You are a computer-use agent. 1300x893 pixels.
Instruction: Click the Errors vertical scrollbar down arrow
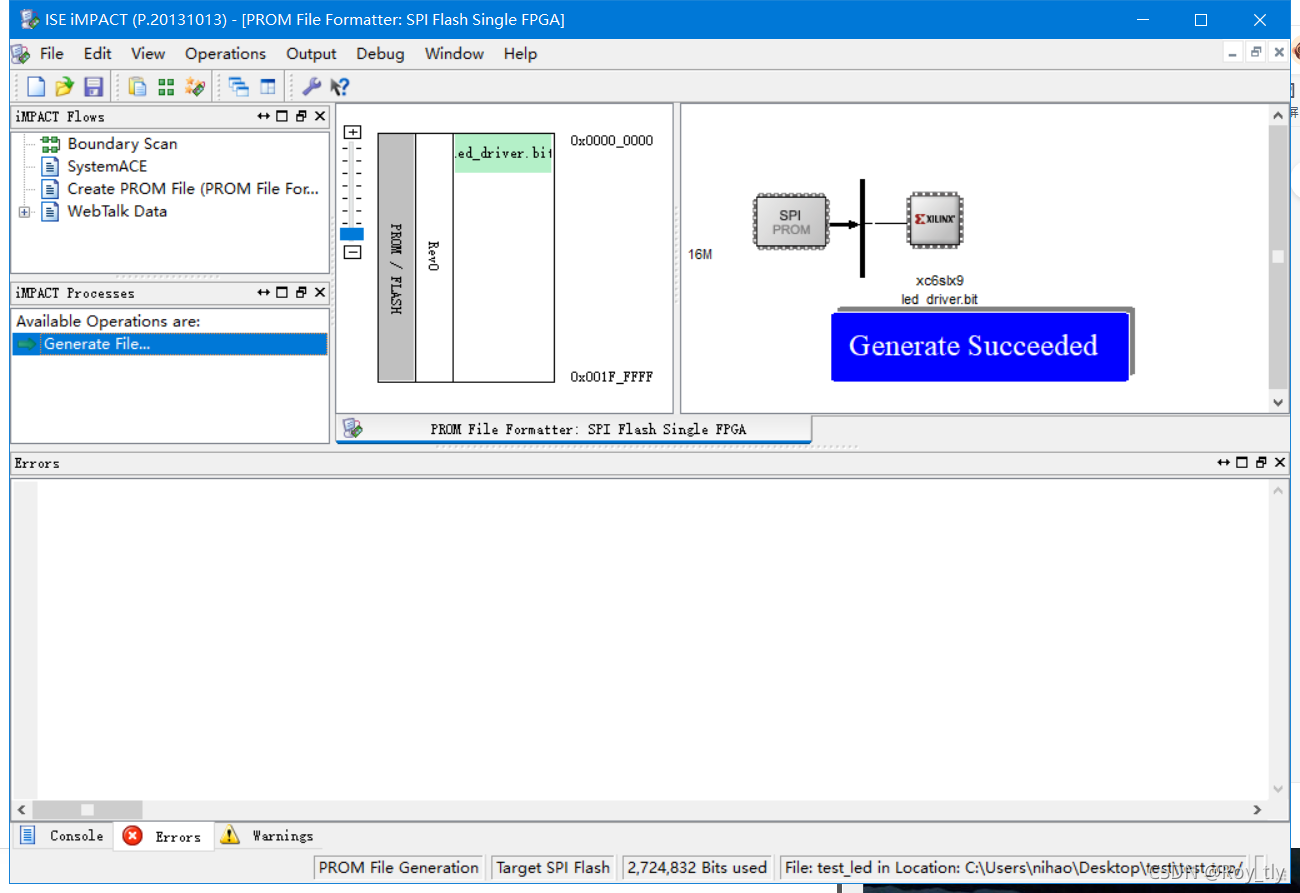pyautogui.click(x=1278, y=790)
